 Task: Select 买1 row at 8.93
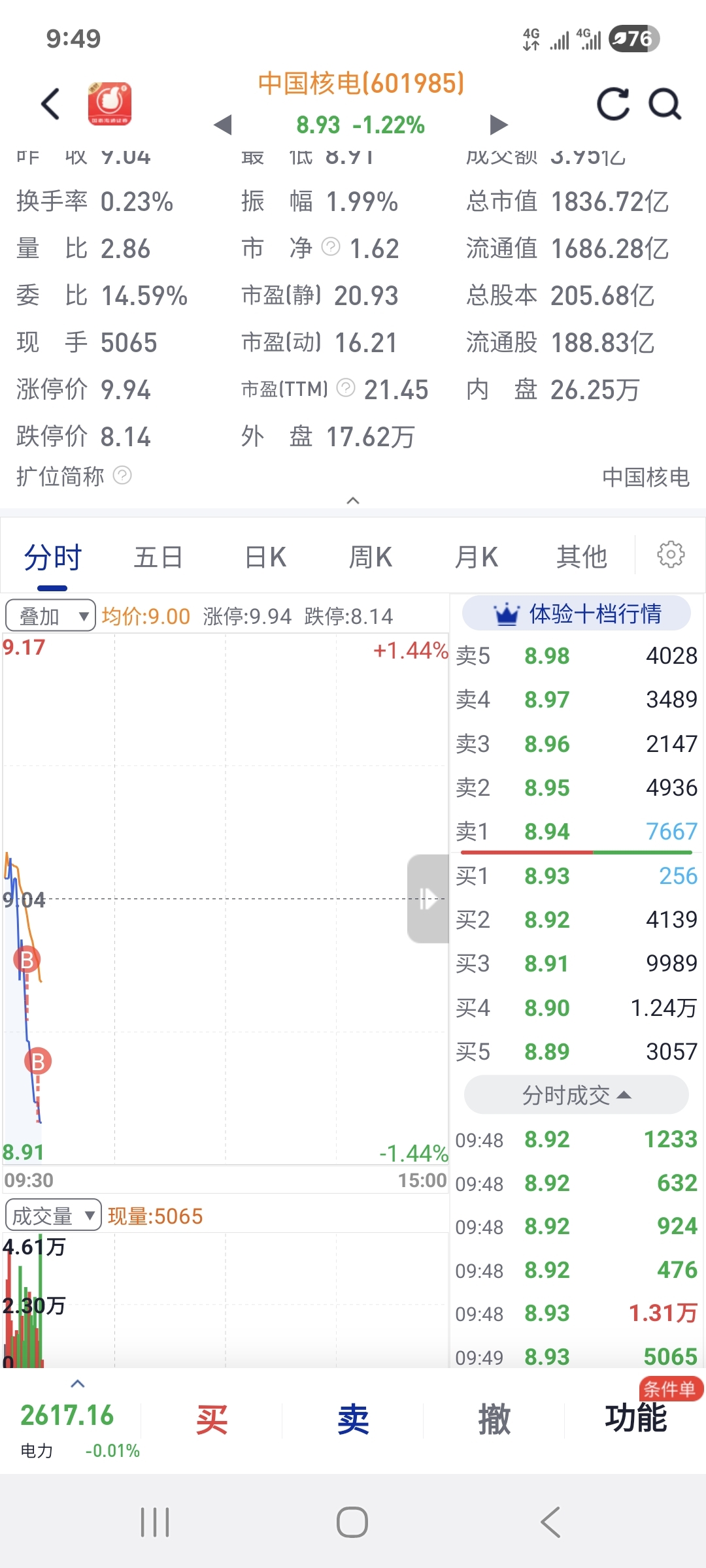point(576,876)
